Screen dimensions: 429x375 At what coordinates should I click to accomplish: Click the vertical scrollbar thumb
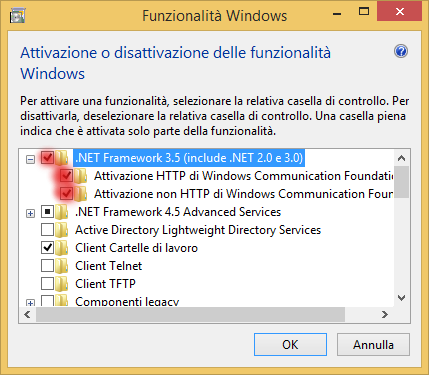(x=402, y=182)
